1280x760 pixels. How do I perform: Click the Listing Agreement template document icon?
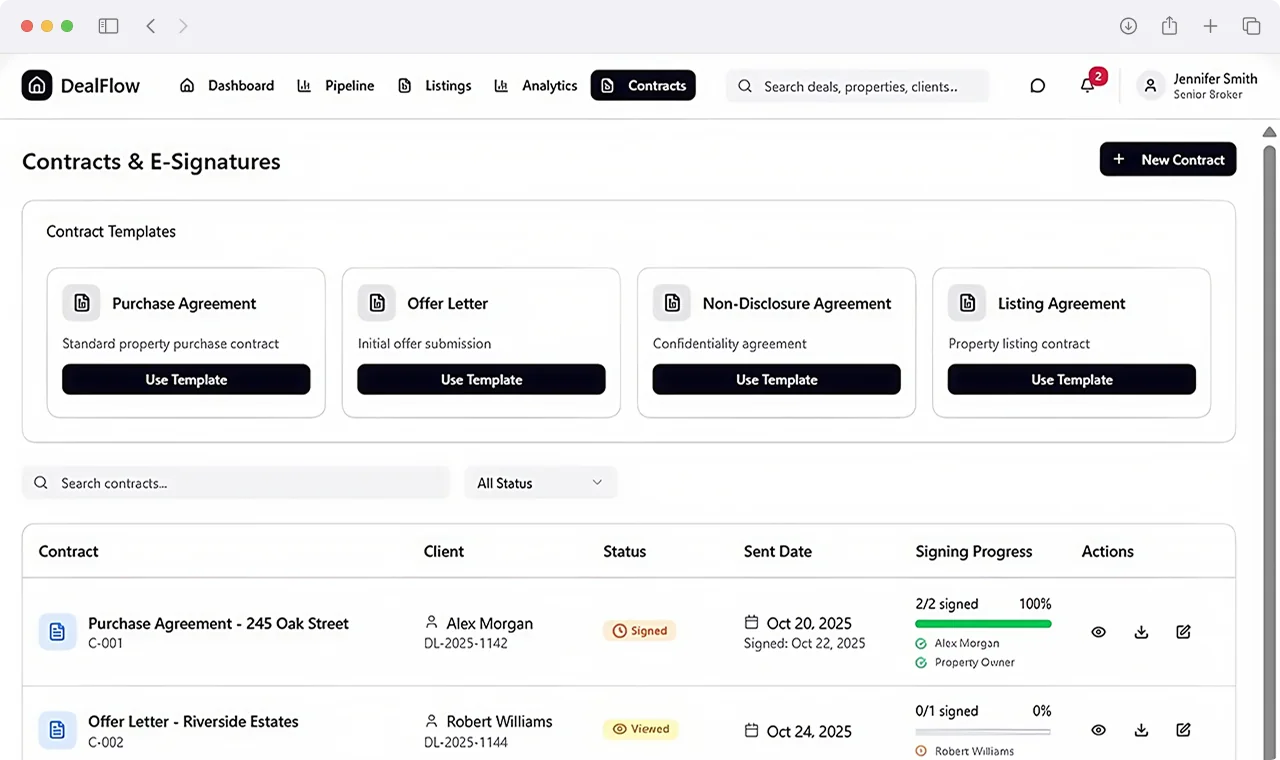(x=967, y=303)
